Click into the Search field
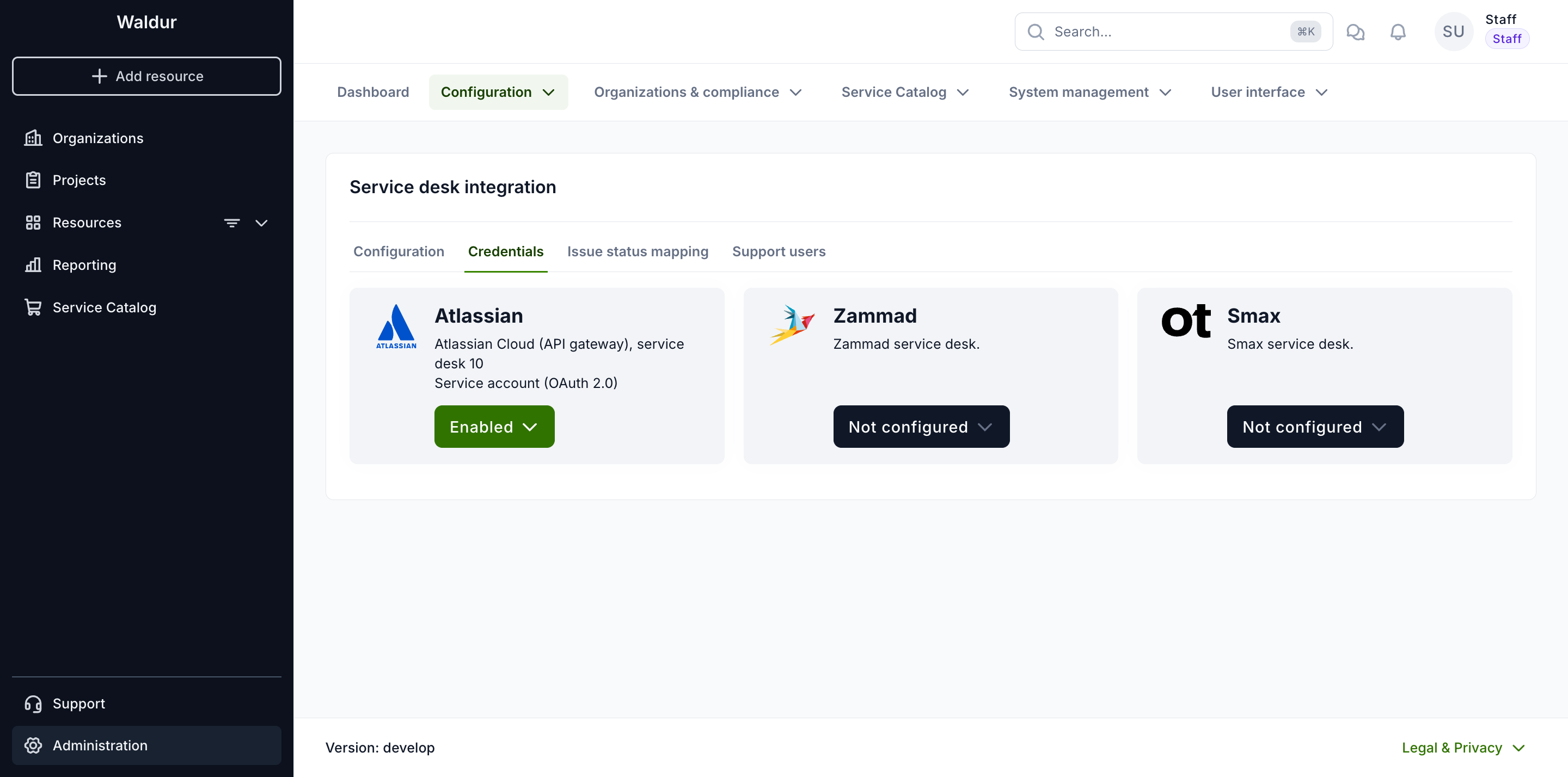The width and height of the screenshot is (1568, 777). (x=1173, y=32)
